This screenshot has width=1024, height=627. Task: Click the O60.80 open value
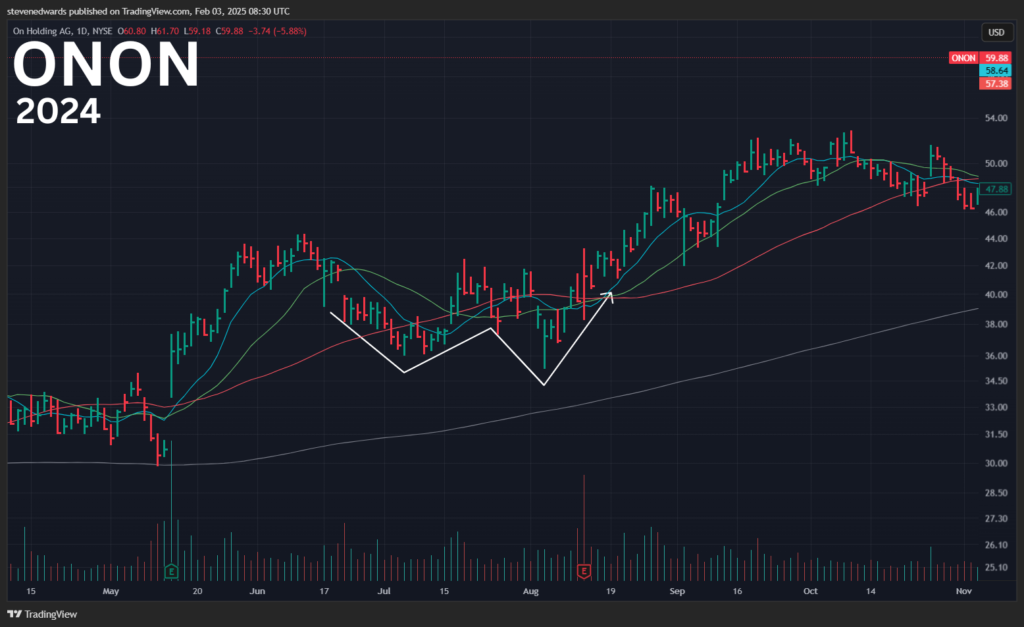click(x=132, y=31)
